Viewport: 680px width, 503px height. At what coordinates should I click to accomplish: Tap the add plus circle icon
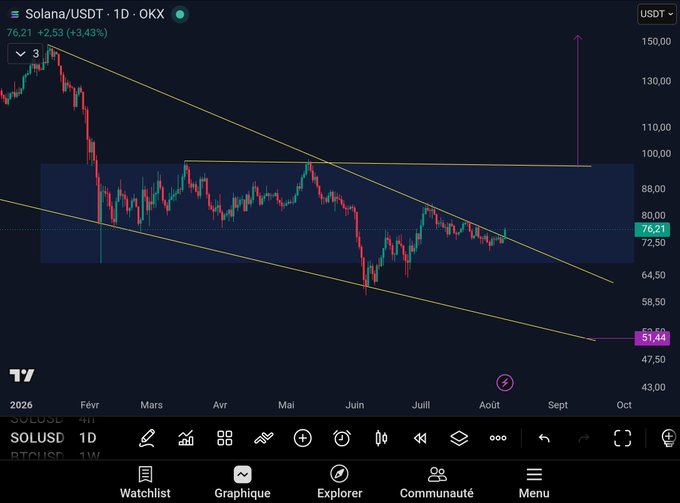[303, 438]
